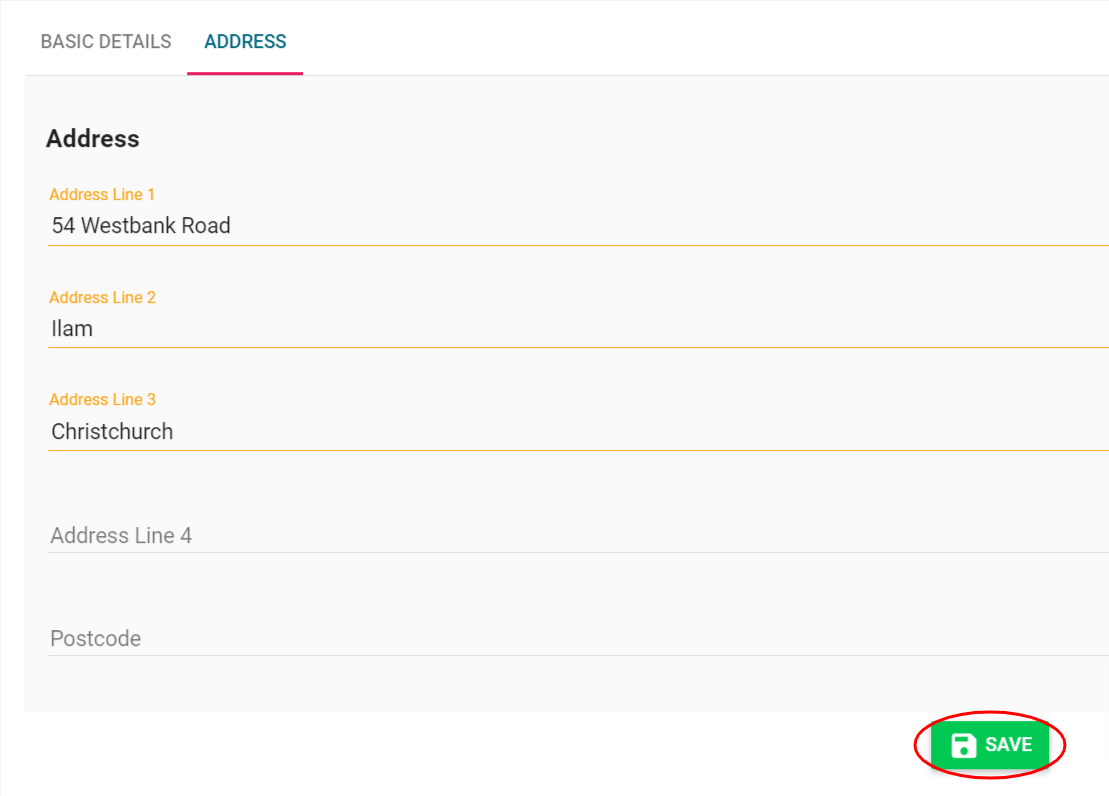Click the "Christchurch" text value

click(112, 432)
